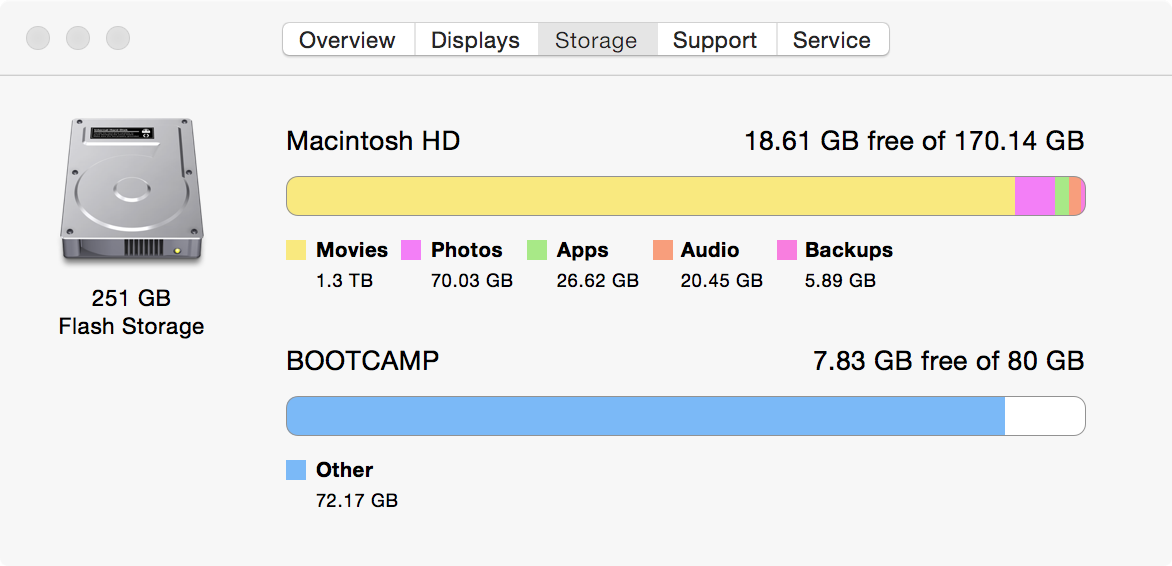Open the Displays tab
Image resolution: width=1172 pixels, height=566 pixels.
pyautogui.click(x=475, y=40)
